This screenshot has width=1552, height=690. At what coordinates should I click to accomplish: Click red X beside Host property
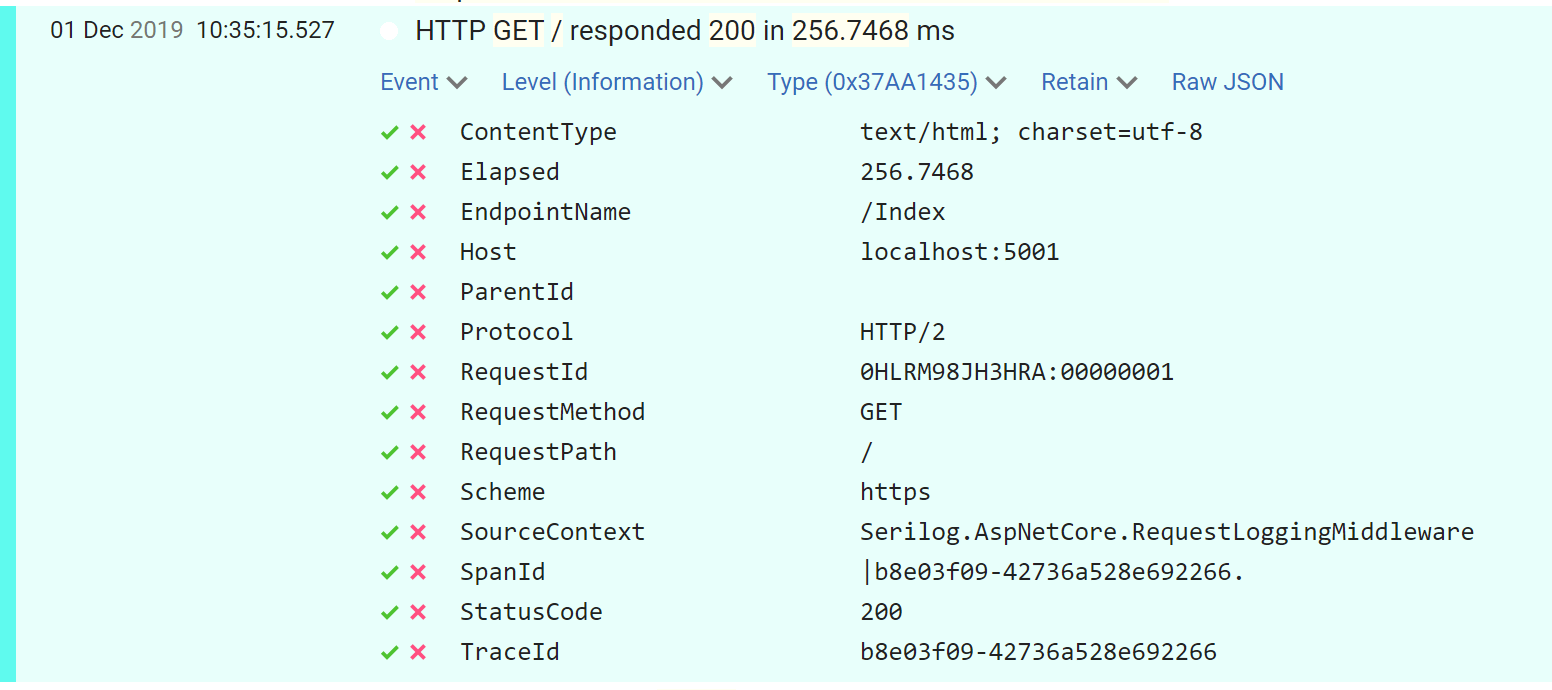tap(418, 252)
